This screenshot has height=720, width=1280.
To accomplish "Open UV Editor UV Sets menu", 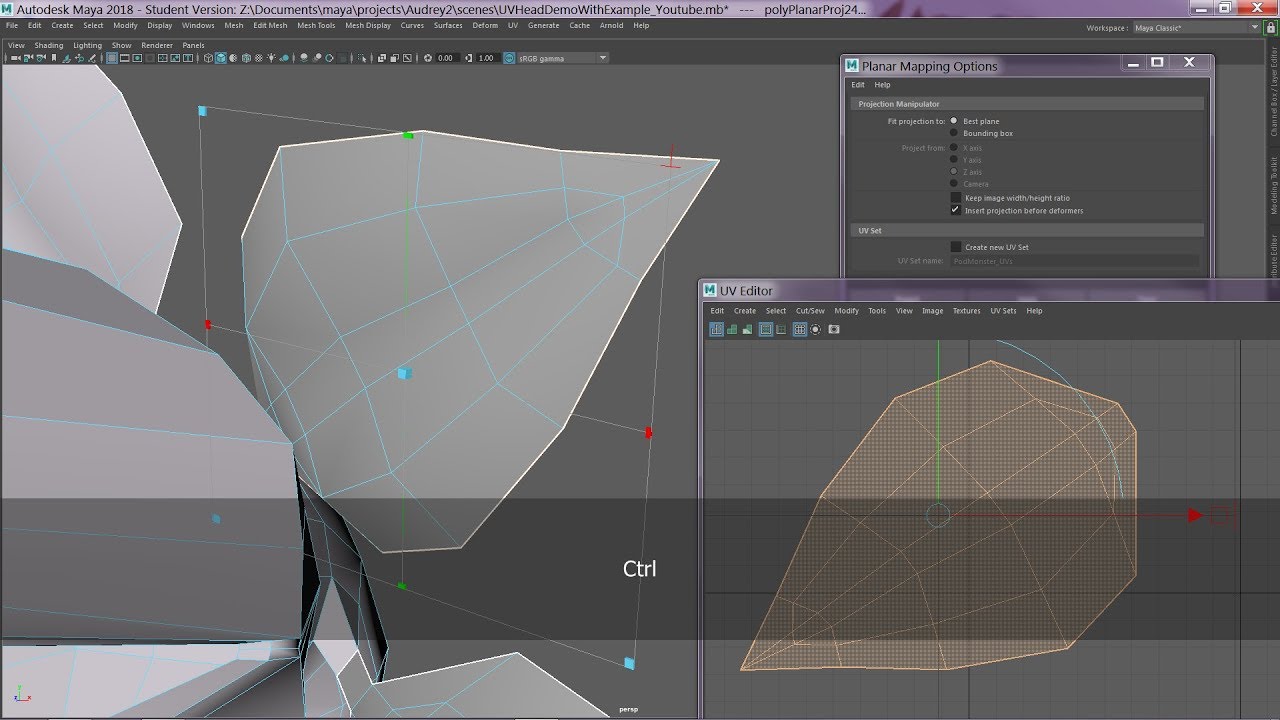I will (x=1003, y=311).
